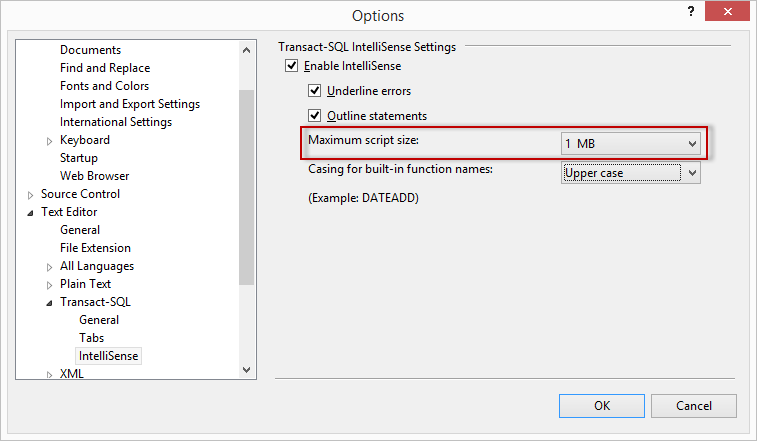The height and width of the screenshot is (441, 757).
Task: Collapse the Text Editor node
Action: pyautogui.click(x=31, y=213)
